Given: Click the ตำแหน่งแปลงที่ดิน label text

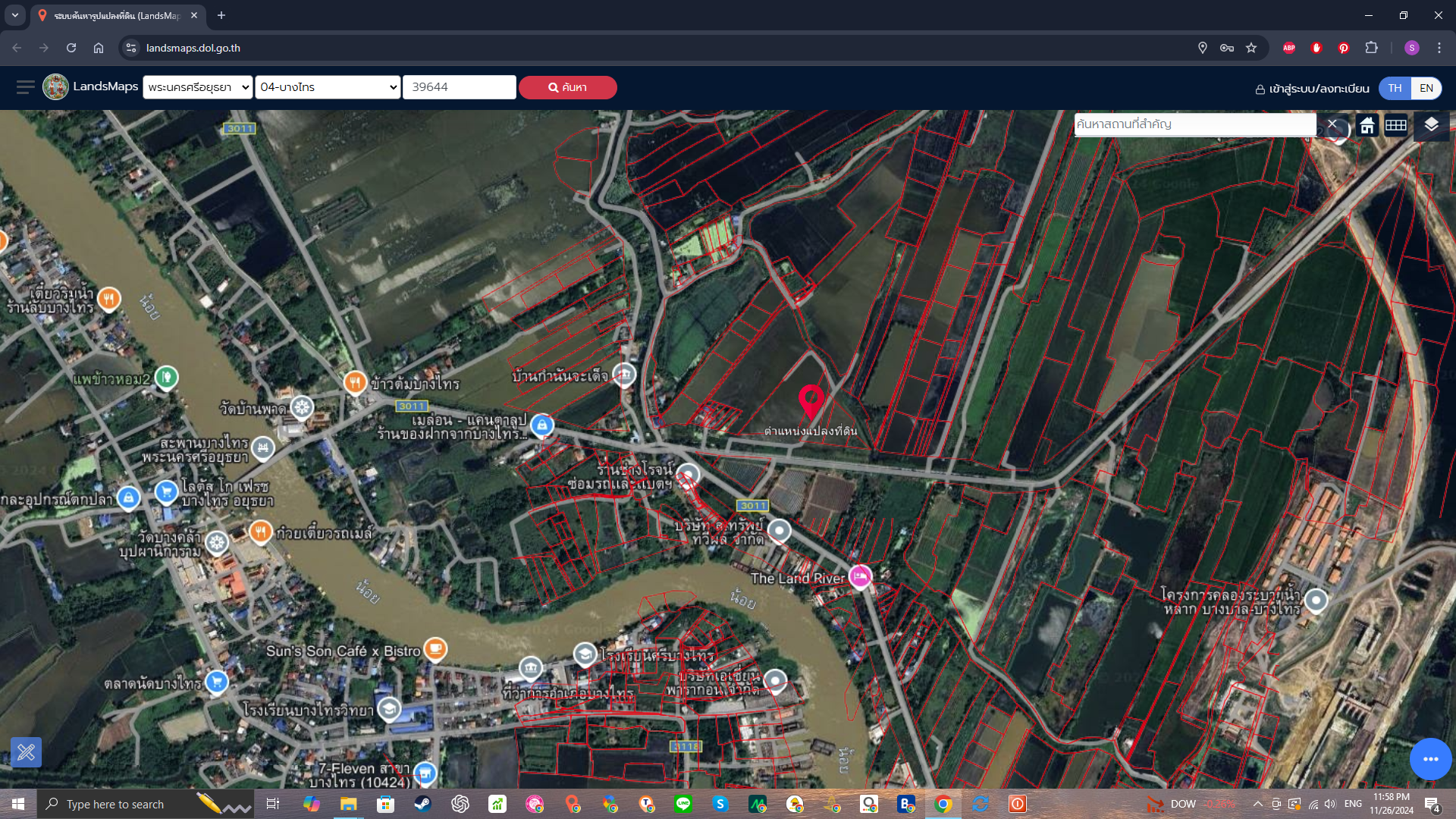Looking at the screenshot, I should (811, 431).
